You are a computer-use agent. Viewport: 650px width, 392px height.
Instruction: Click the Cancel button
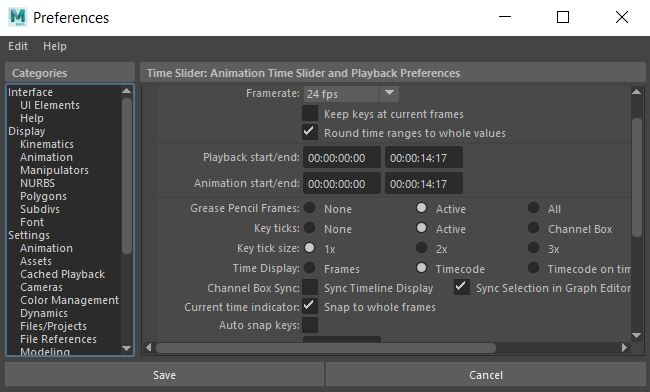pyautogui.click(x=486, y=375)
